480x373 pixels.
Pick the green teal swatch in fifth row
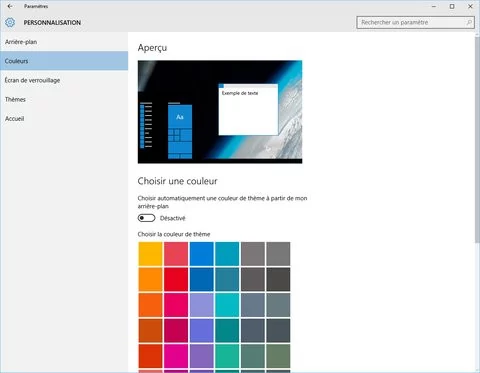(227, 356)
